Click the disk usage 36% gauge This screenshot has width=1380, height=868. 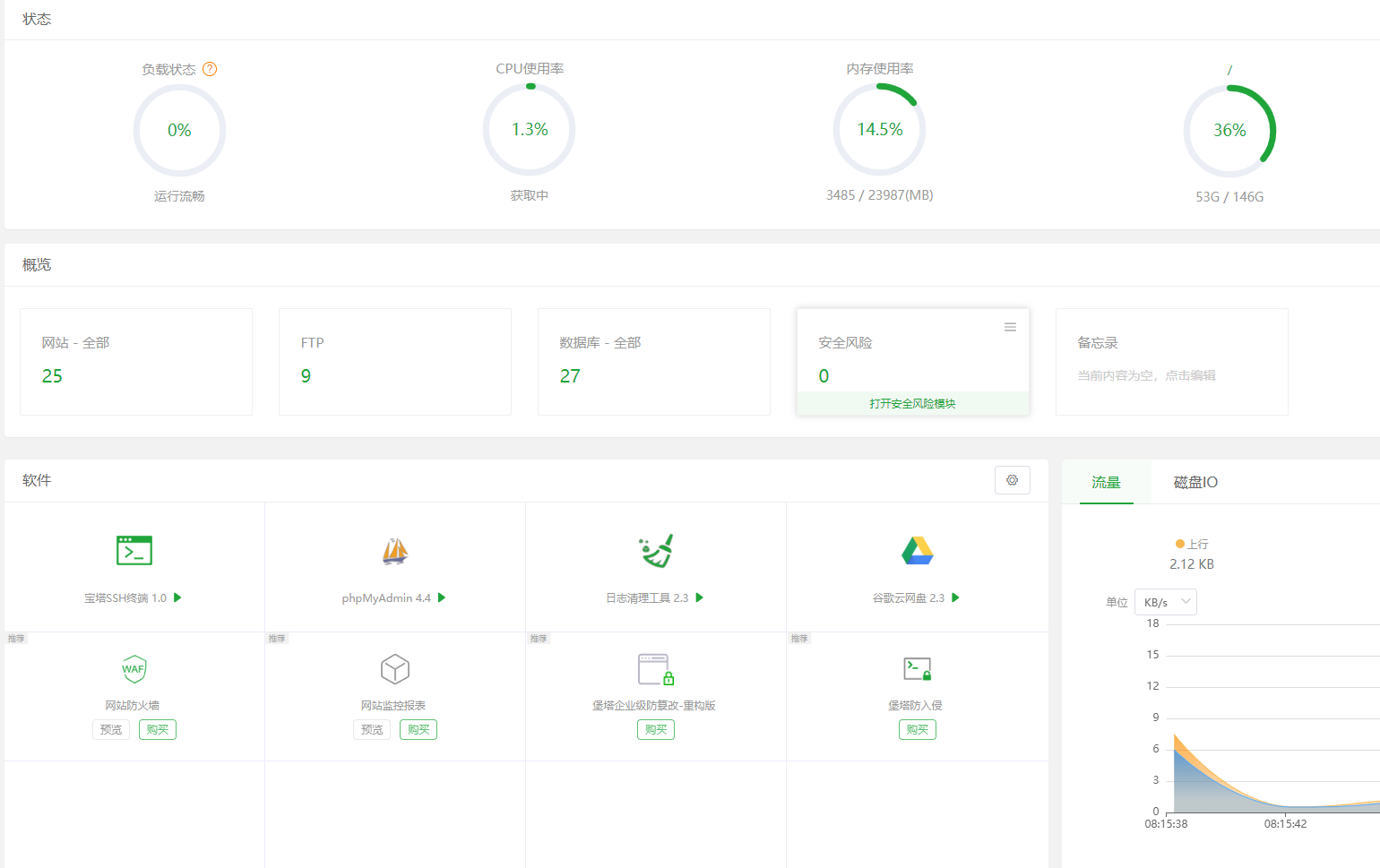click(x=1229, y=131)
